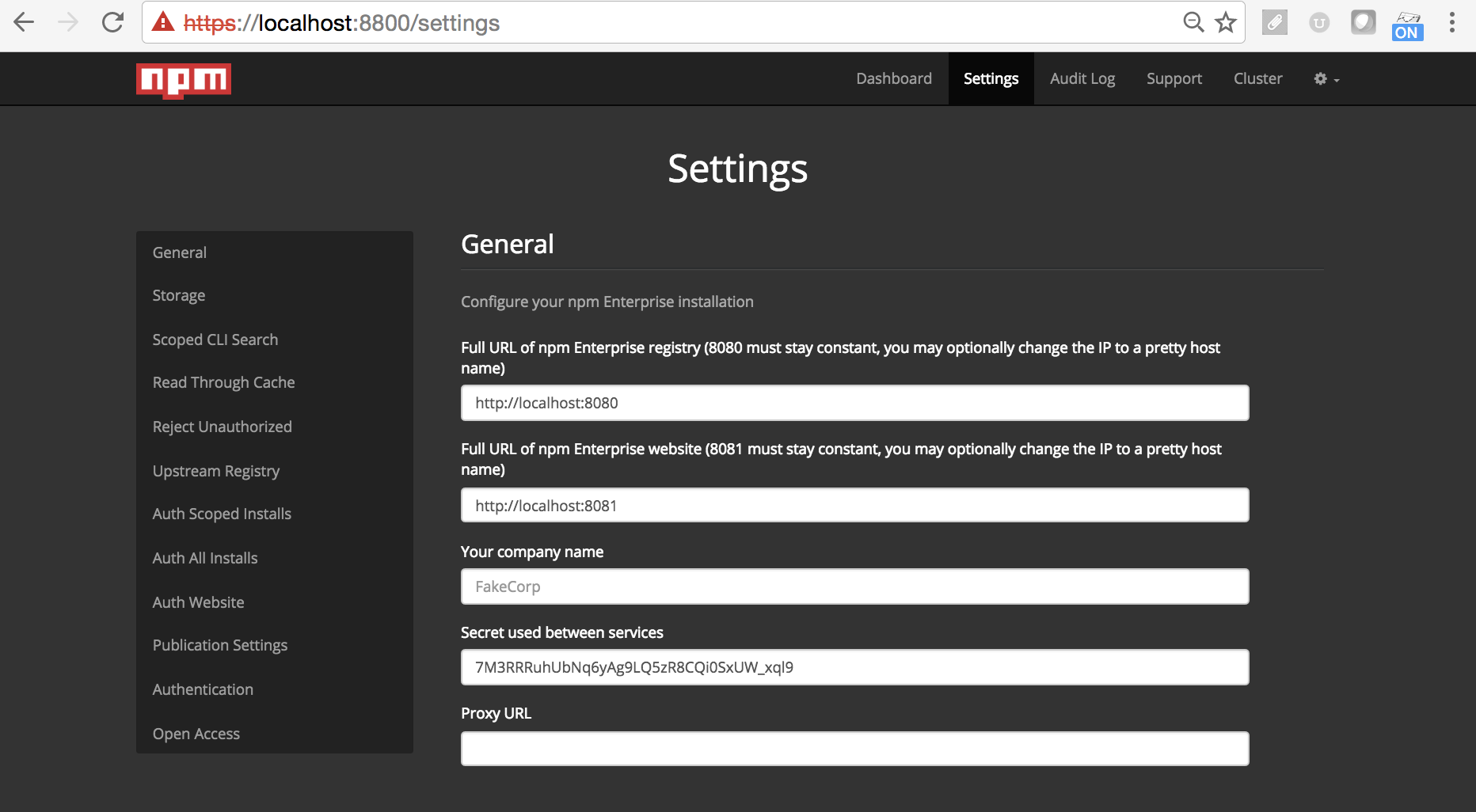This screenshot has height=812, width=1476.
Task: Select the Settings tab
Action: pyautogui.click(x=991, y=78)
